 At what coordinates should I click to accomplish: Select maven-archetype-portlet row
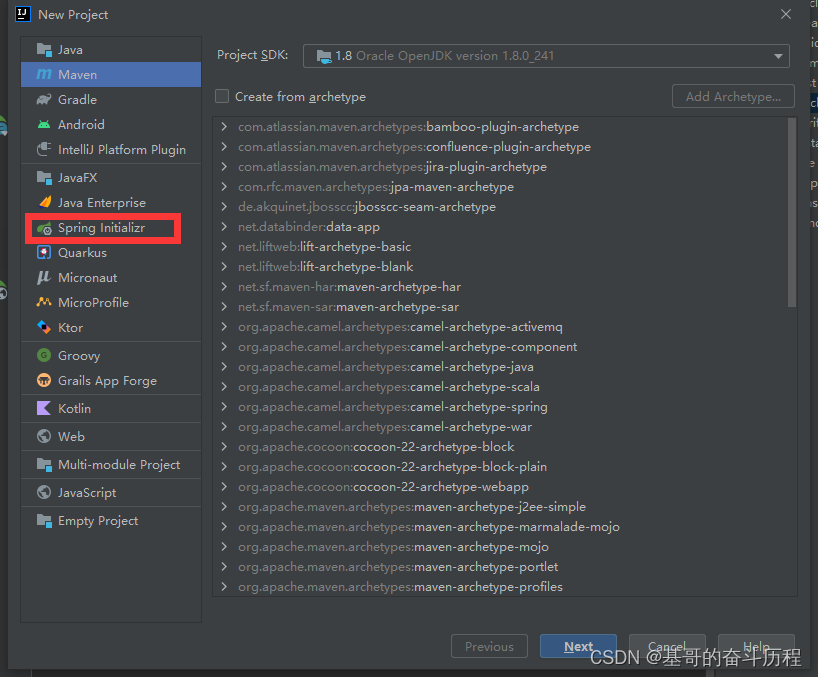tap(501, 566)
